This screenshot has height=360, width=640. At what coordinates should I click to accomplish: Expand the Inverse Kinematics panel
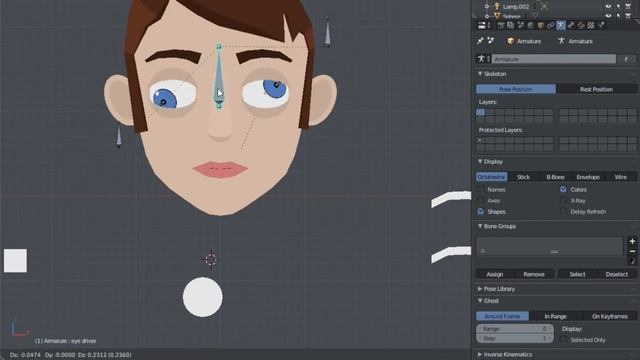tap(480, 354)
